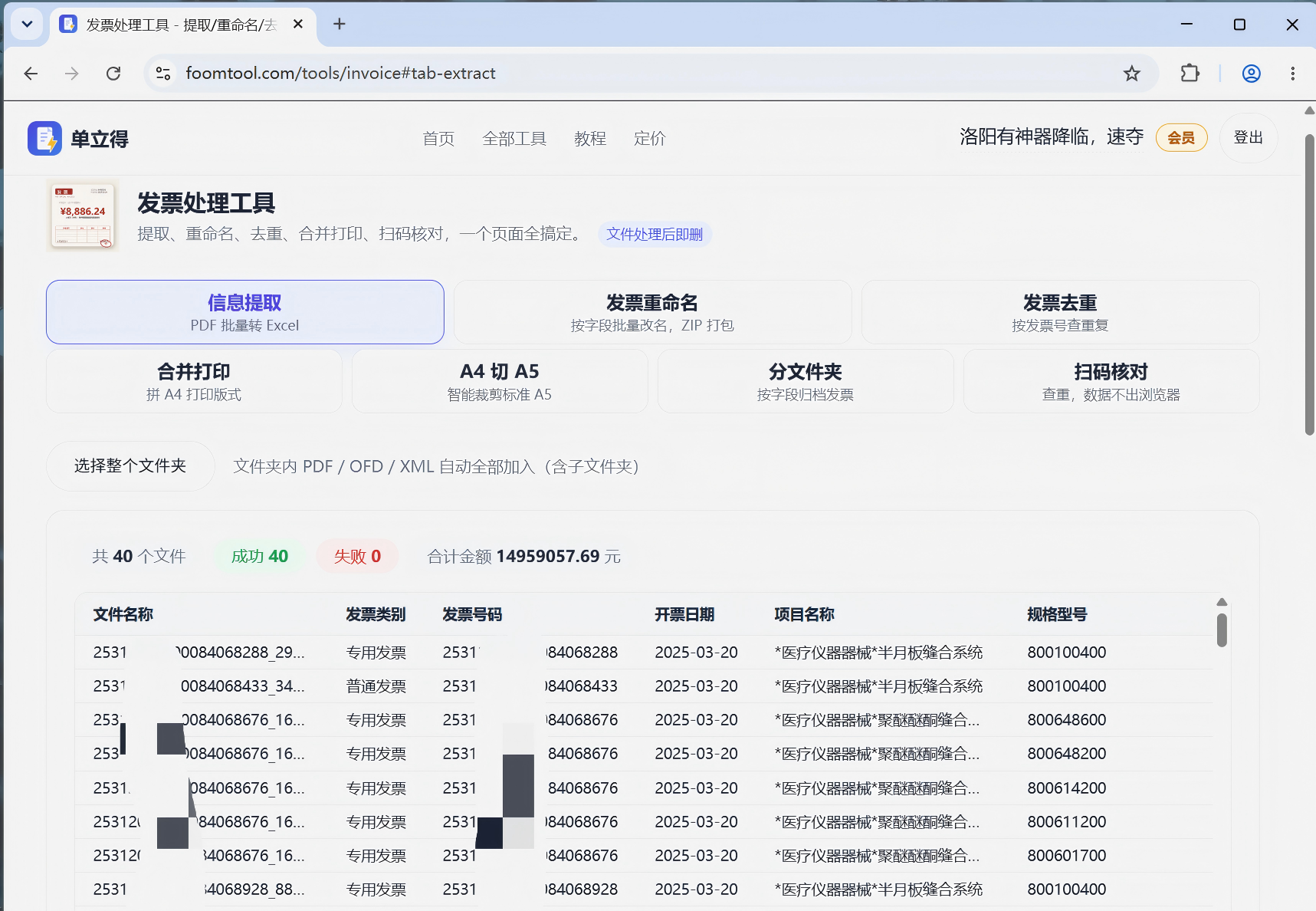
Task: Go back with the browser back arrow
Action: (x=31, y=74)
